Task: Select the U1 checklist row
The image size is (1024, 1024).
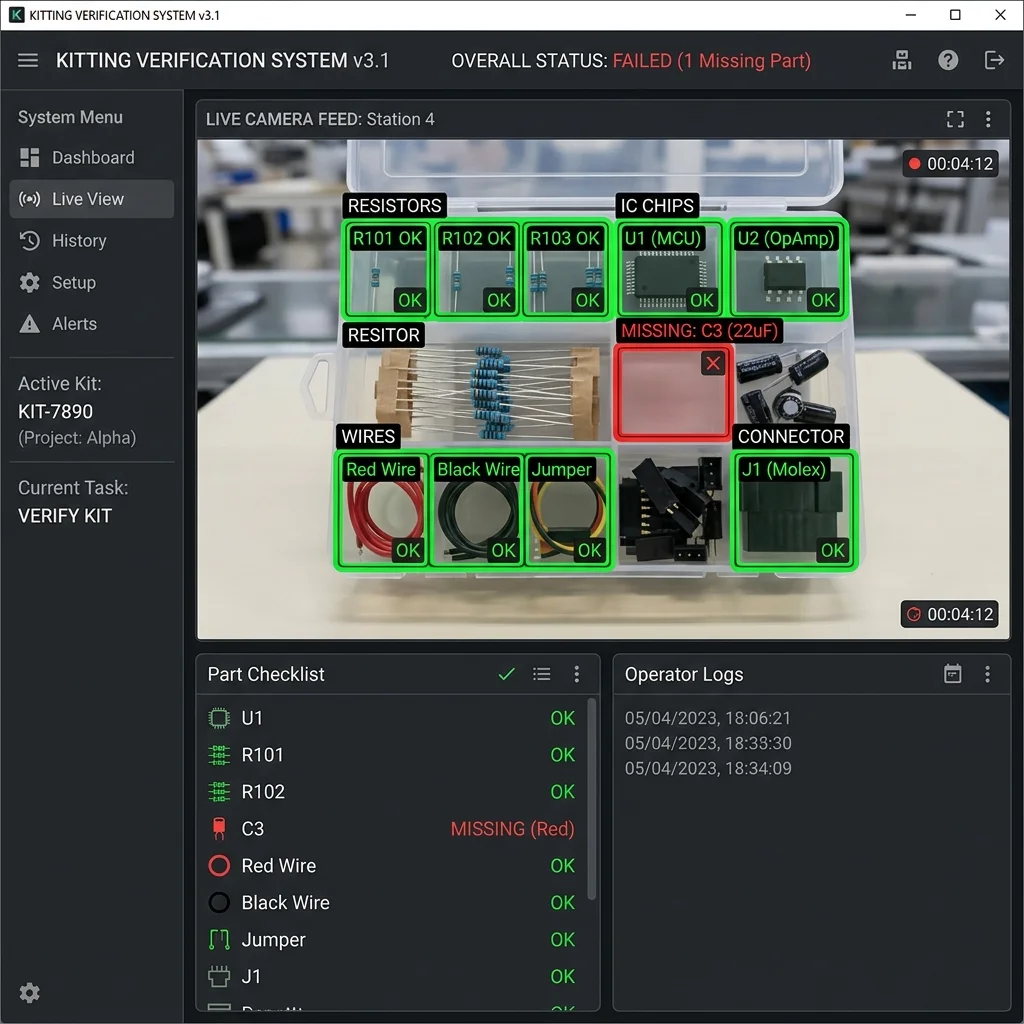Action: point(392,718)
